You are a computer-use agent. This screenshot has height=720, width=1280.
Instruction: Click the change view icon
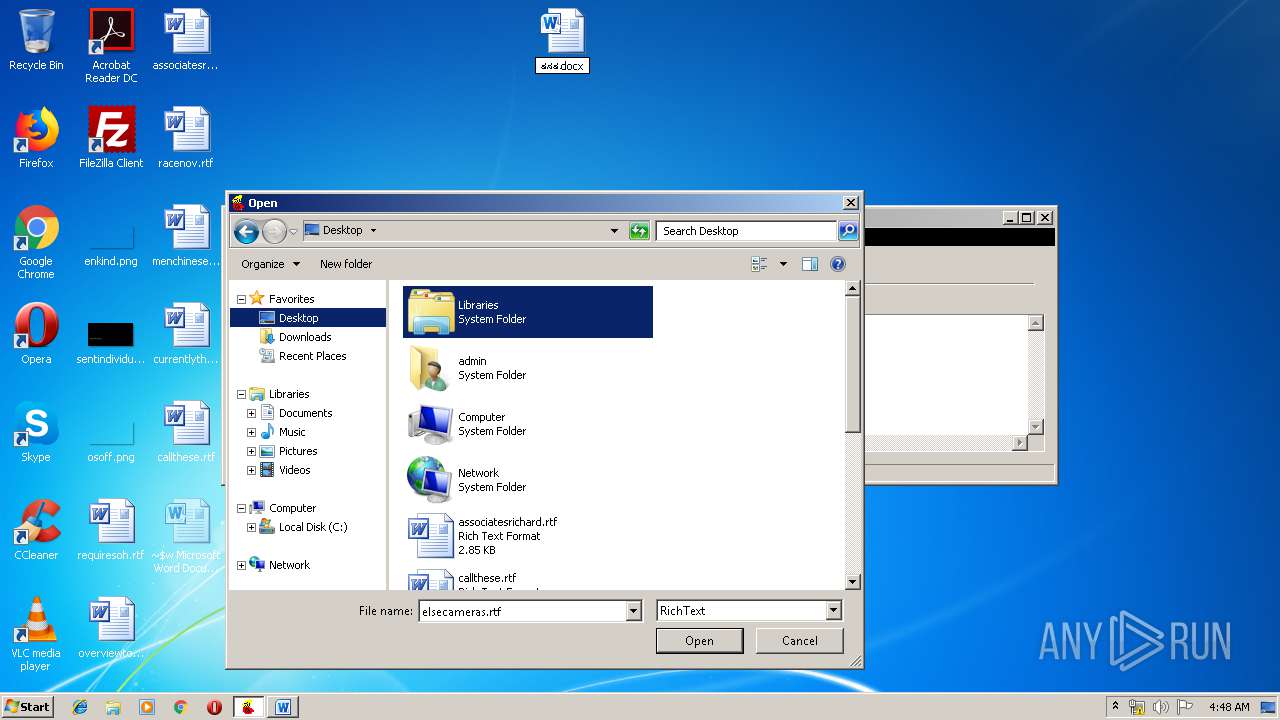click(x=760, y=264)
